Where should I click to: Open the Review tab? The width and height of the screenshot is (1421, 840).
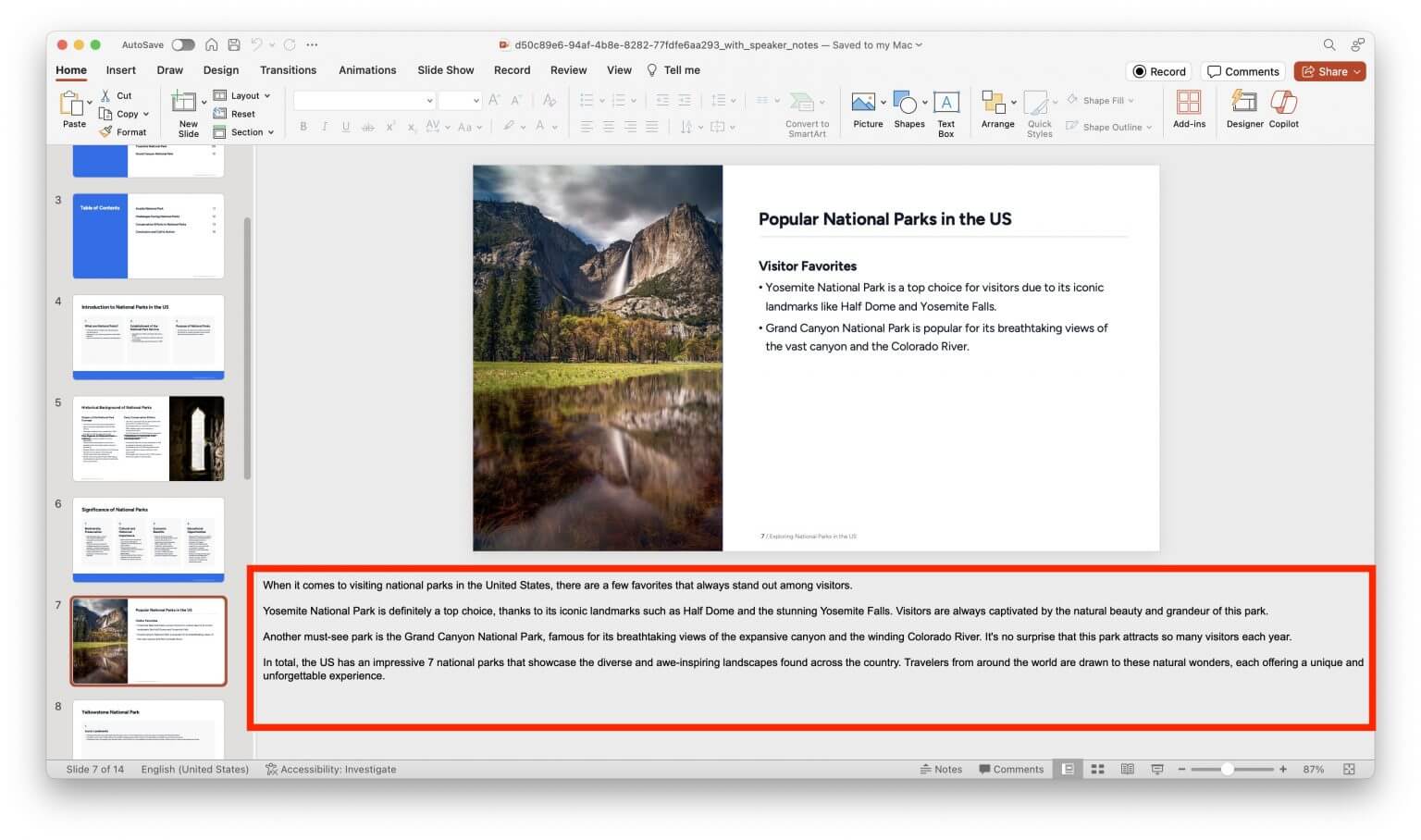coord(568,69)
